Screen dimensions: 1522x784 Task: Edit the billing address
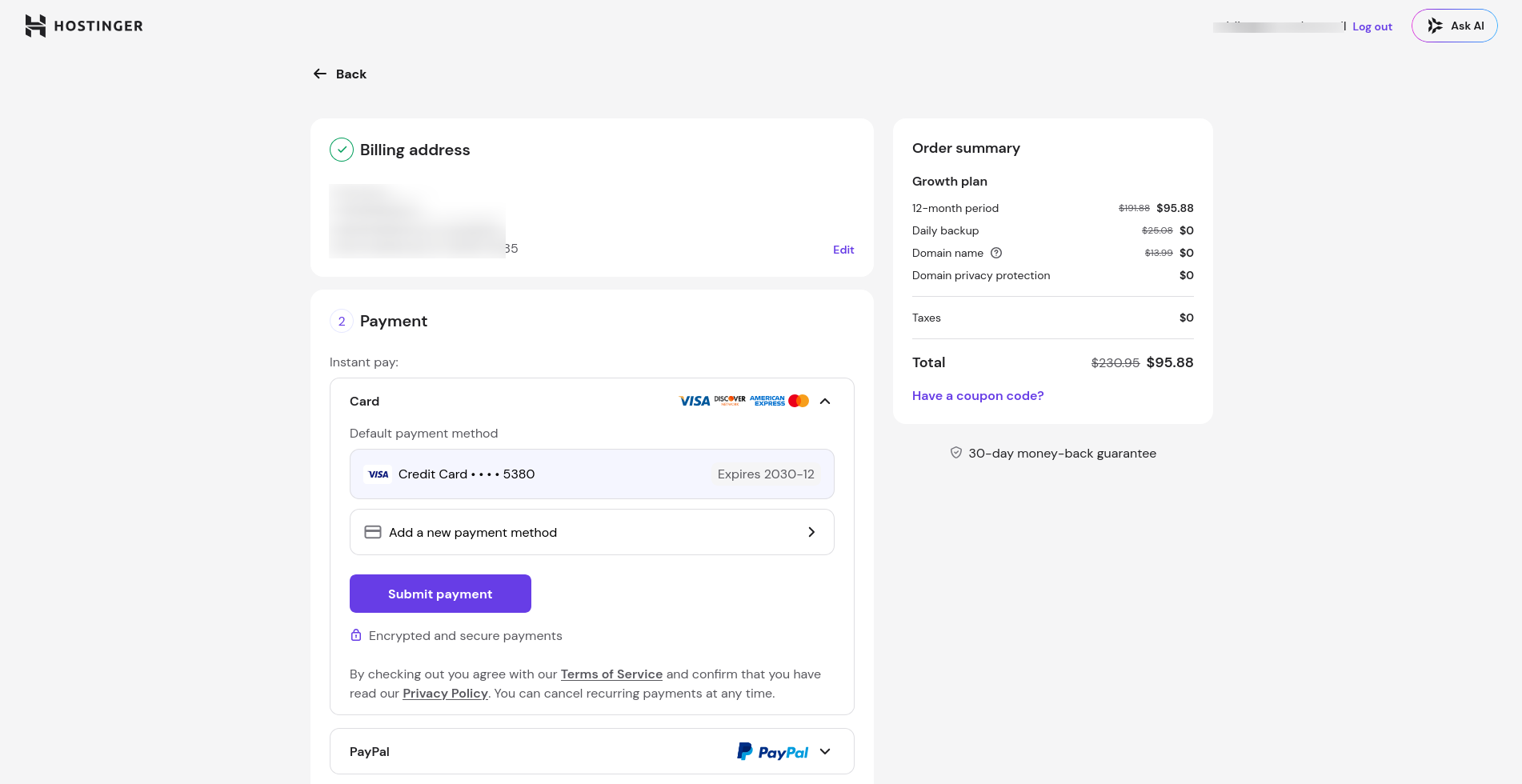point(843,250)
